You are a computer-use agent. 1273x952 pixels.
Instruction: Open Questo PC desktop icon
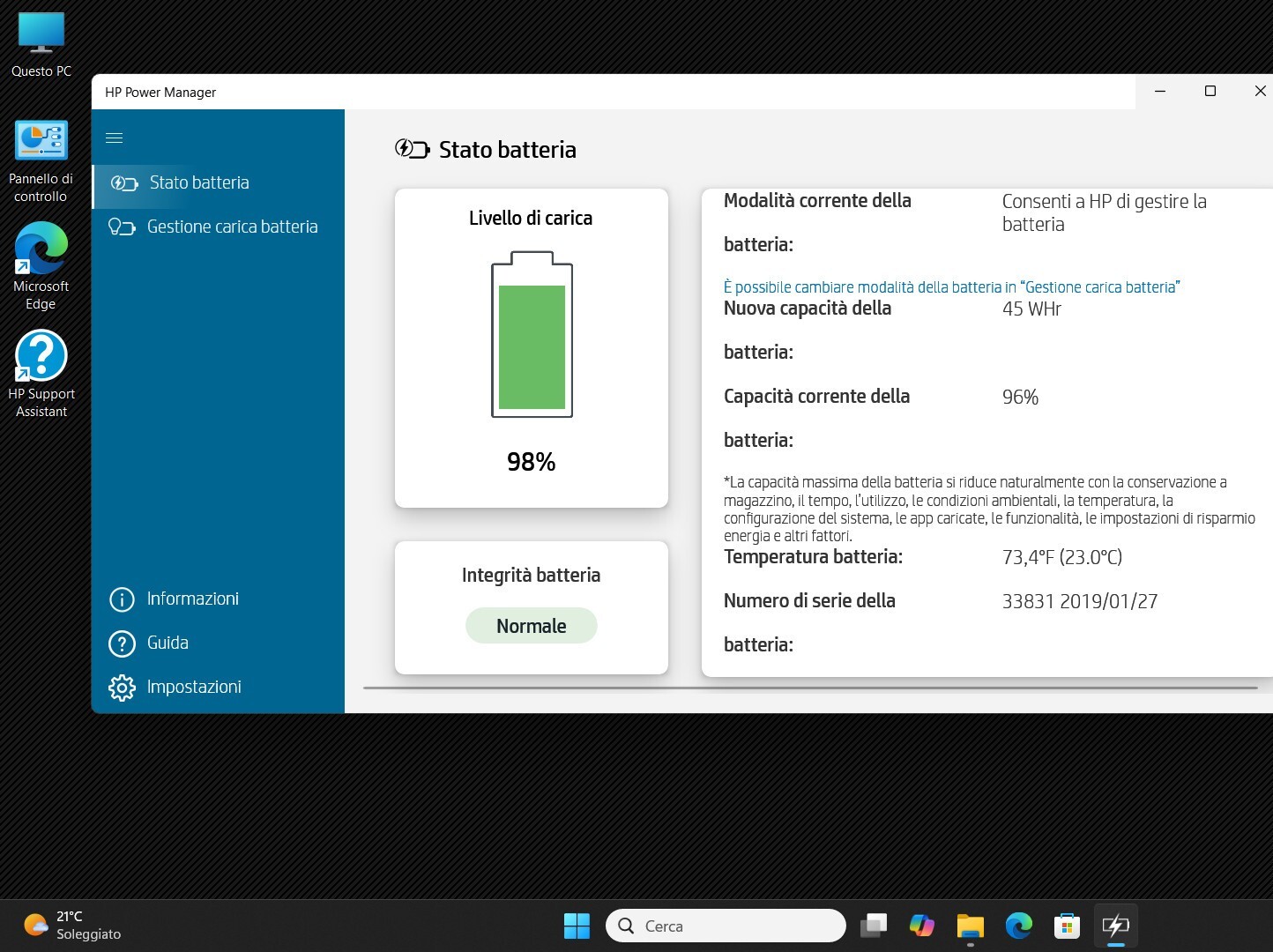[x=41, y=45]
